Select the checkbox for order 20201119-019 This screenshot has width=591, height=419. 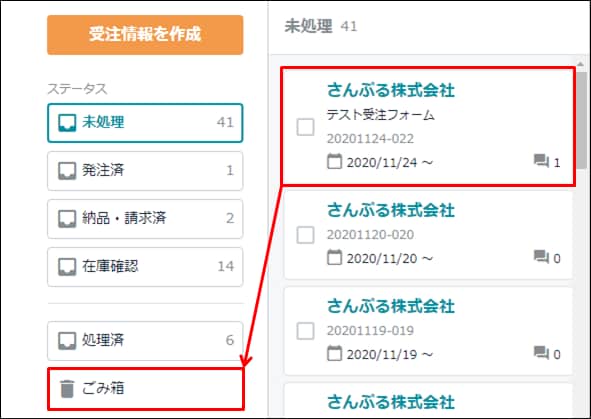[305, 331]
